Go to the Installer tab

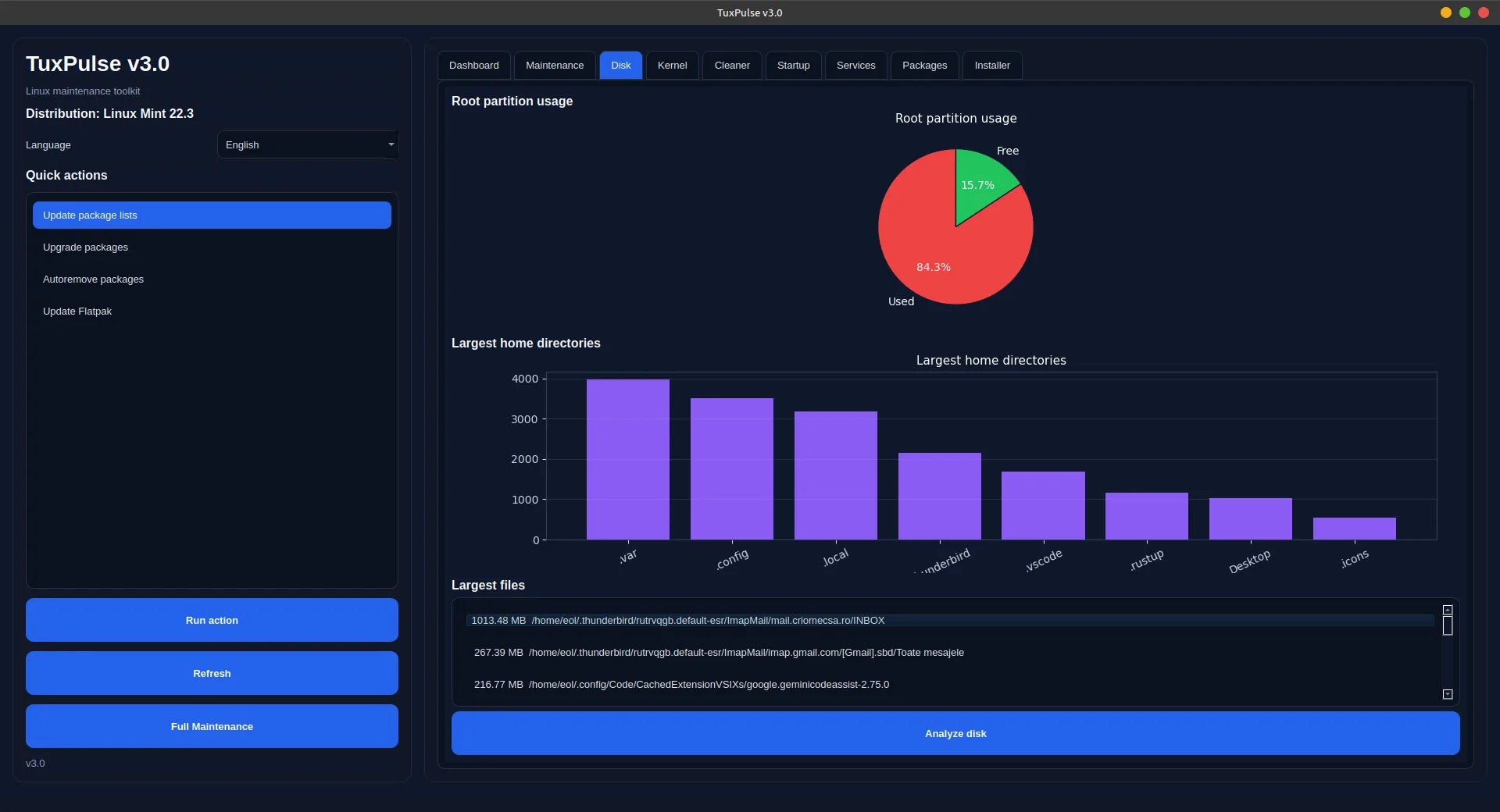(x=991, y=66)
